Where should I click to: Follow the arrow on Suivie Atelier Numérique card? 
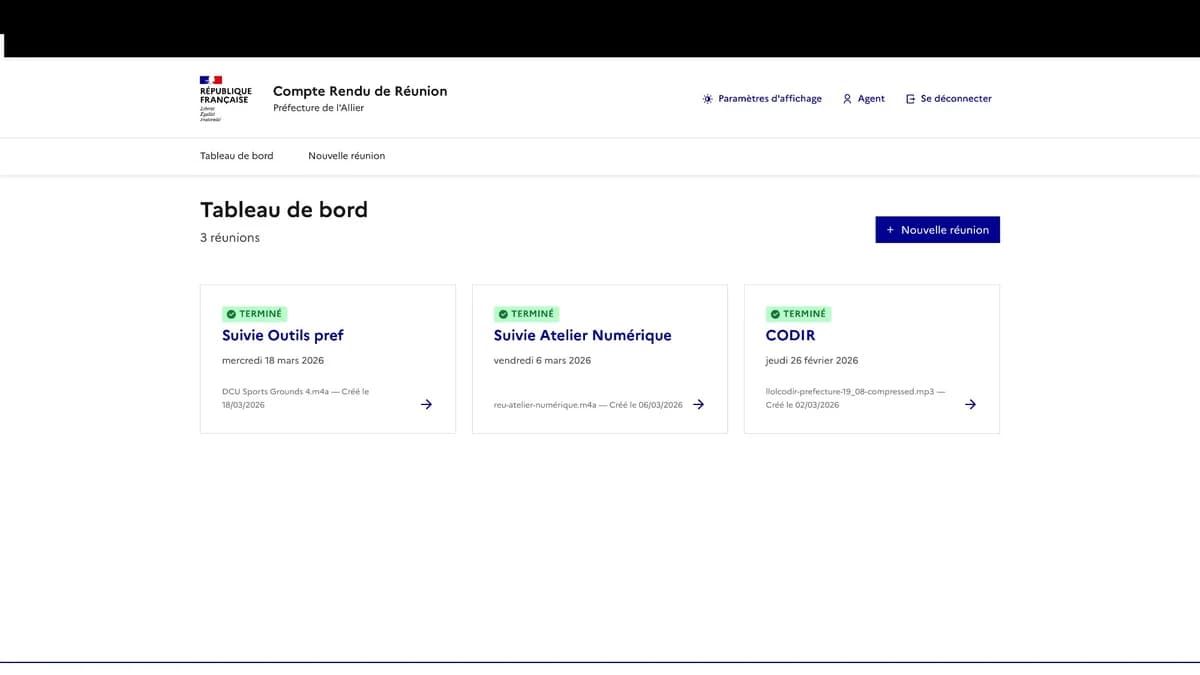(x=699, y=404)
